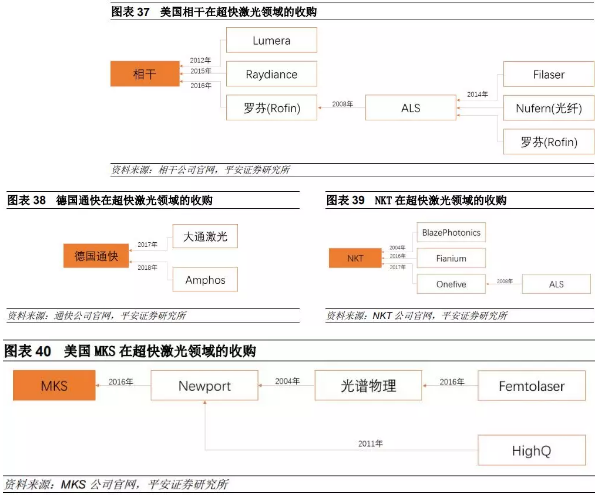Select the Fianium box
Viewport: 597px width, 496px height.
[x=451, y=258]
